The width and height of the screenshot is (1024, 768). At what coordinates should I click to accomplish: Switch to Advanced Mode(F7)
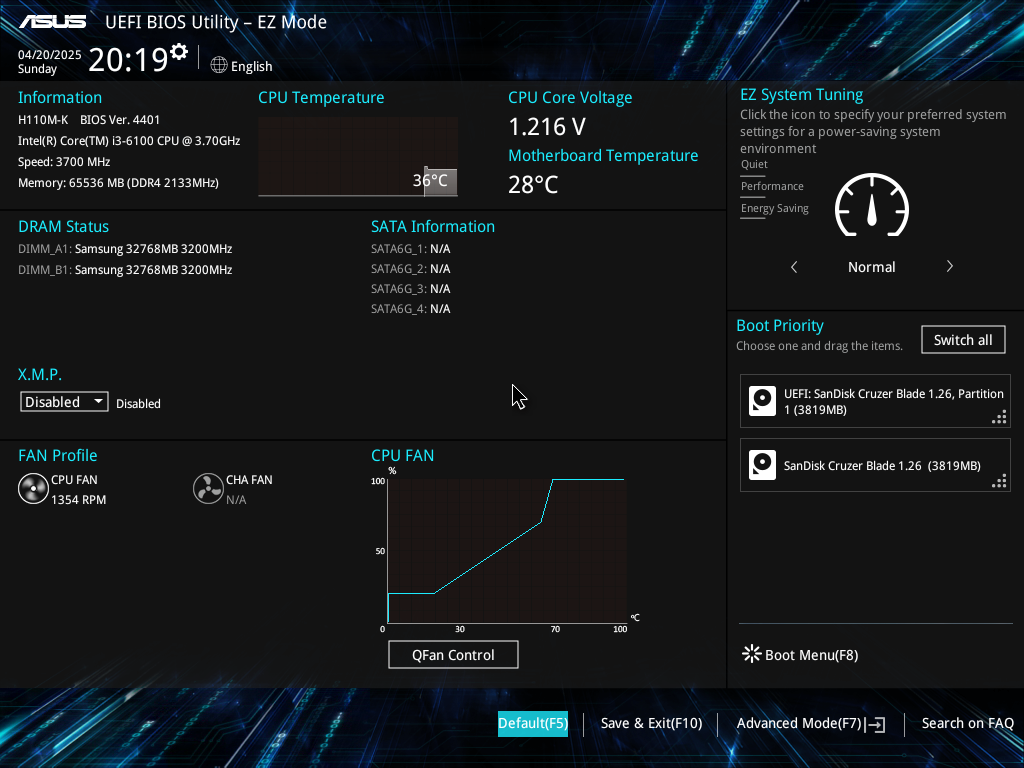tap(799, 724)
